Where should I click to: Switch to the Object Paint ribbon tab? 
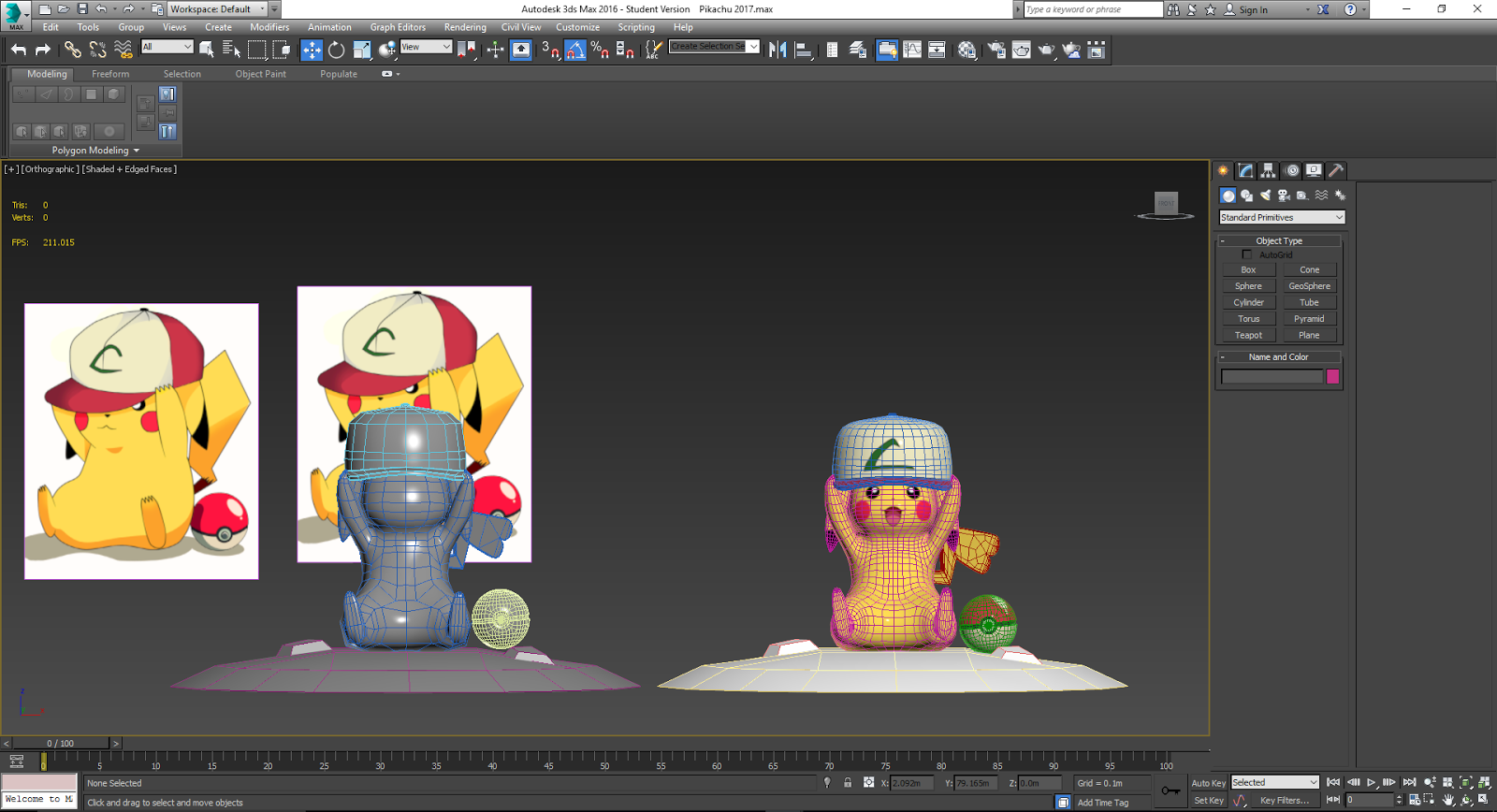pyautogui.click(x=261, y=74)
